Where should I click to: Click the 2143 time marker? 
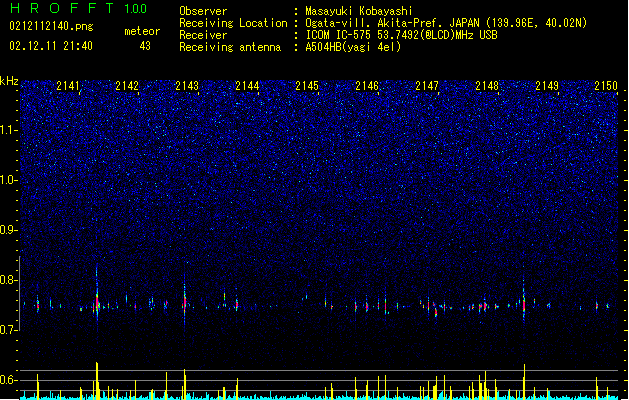187,86
